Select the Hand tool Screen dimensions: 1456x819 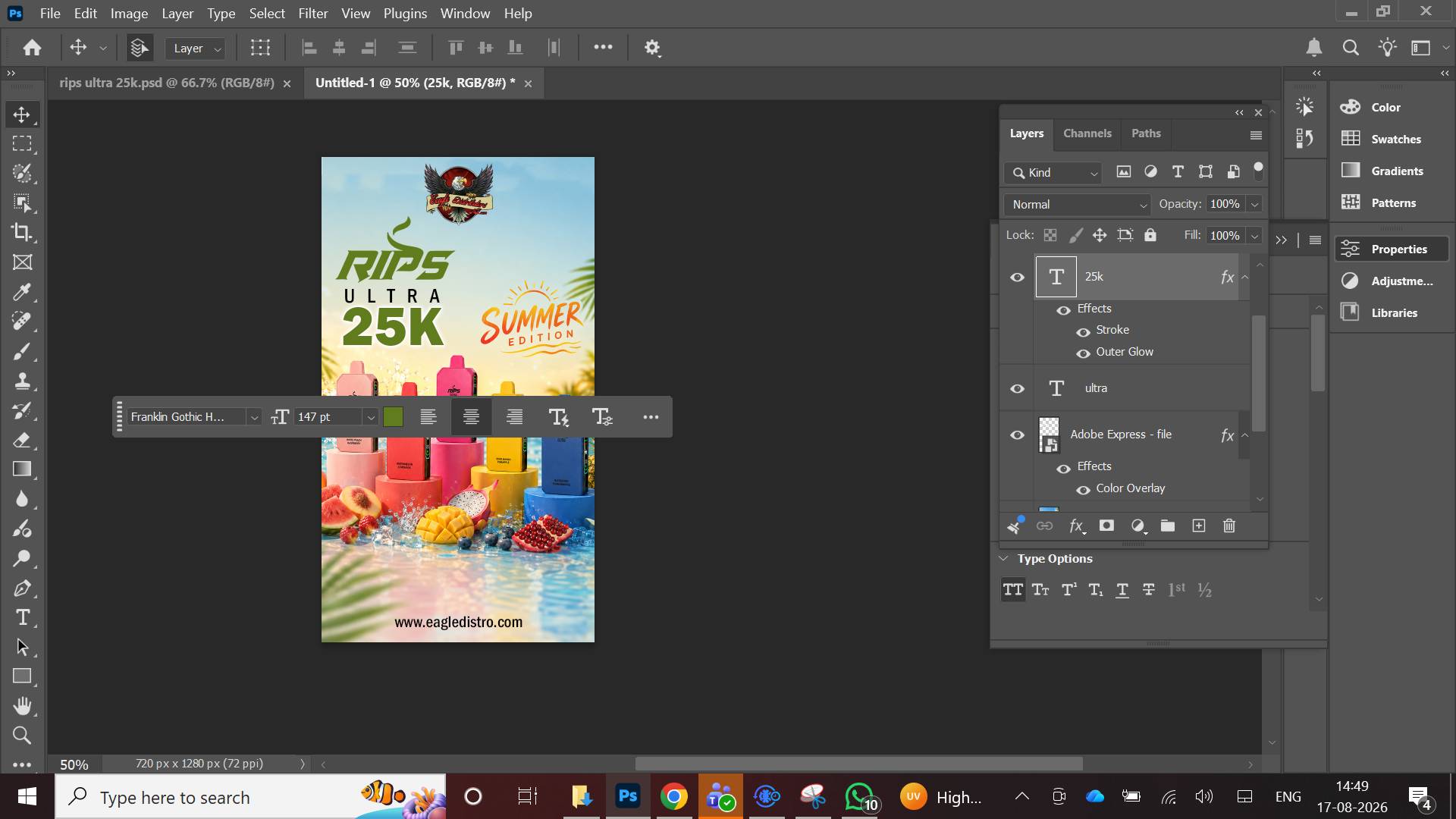pyautogui.click(x=22, y=706)
